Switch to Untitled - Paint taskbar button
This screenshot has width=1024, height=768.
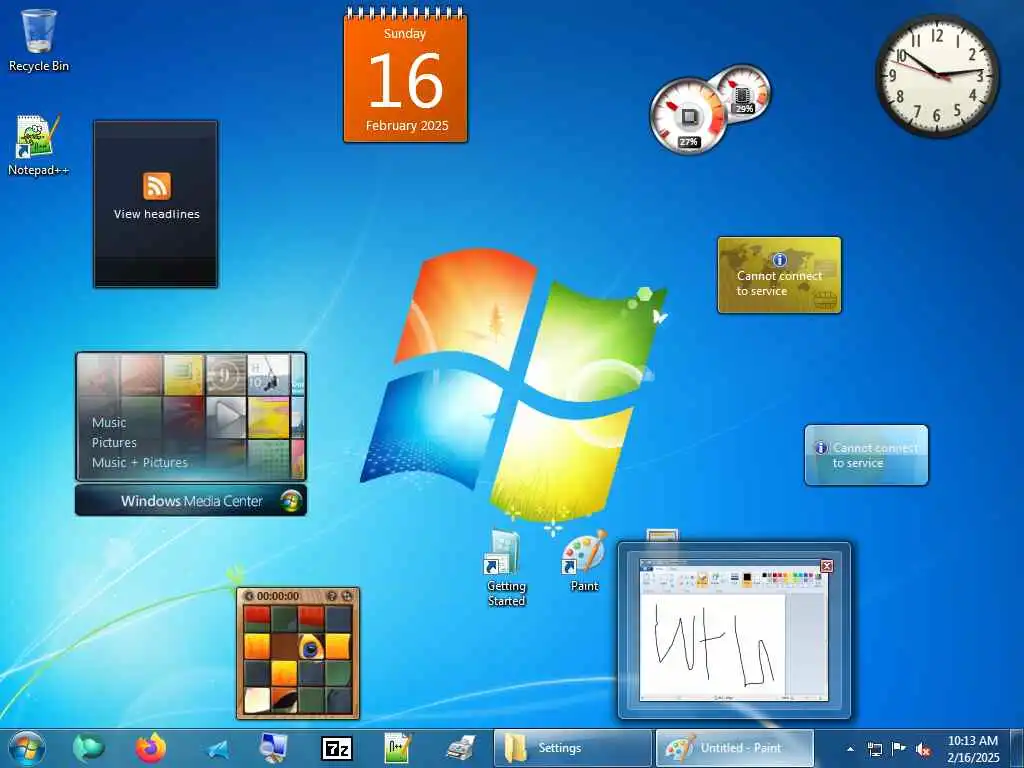pos(735,748)
